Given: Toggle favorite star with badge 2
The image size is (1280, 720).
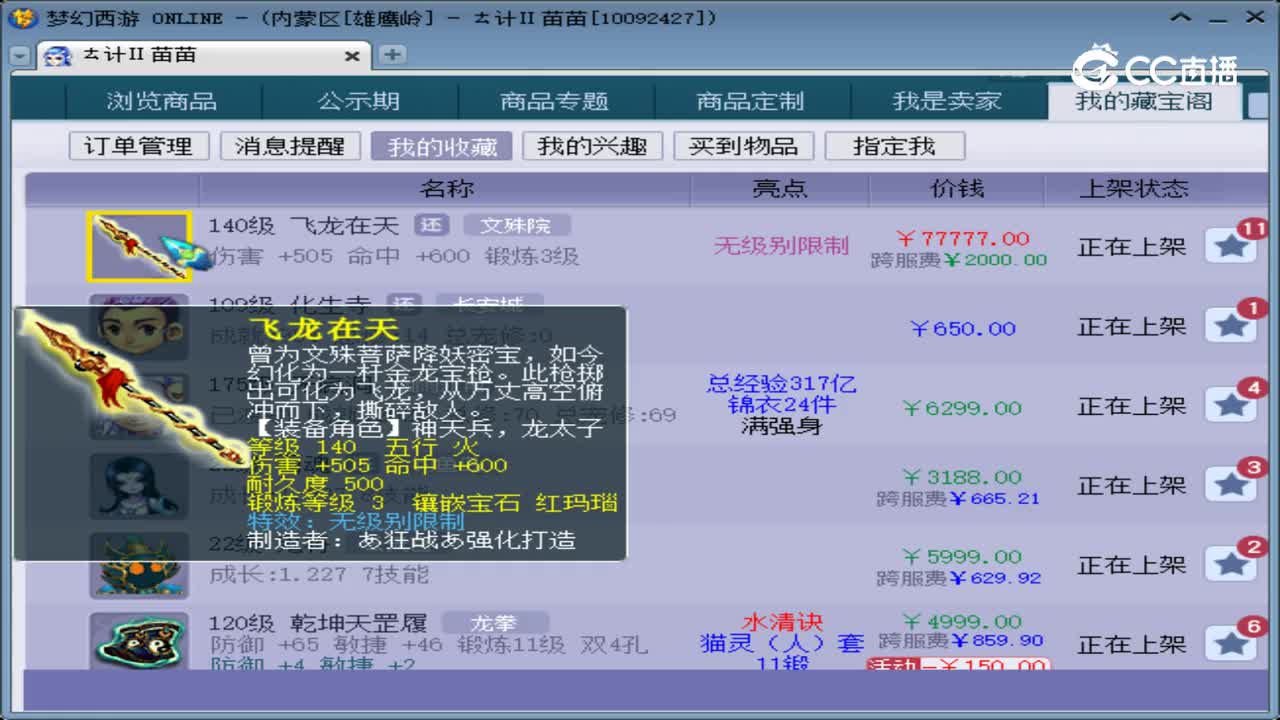Looking at the screenshot, I should (x=1231, y=564).
